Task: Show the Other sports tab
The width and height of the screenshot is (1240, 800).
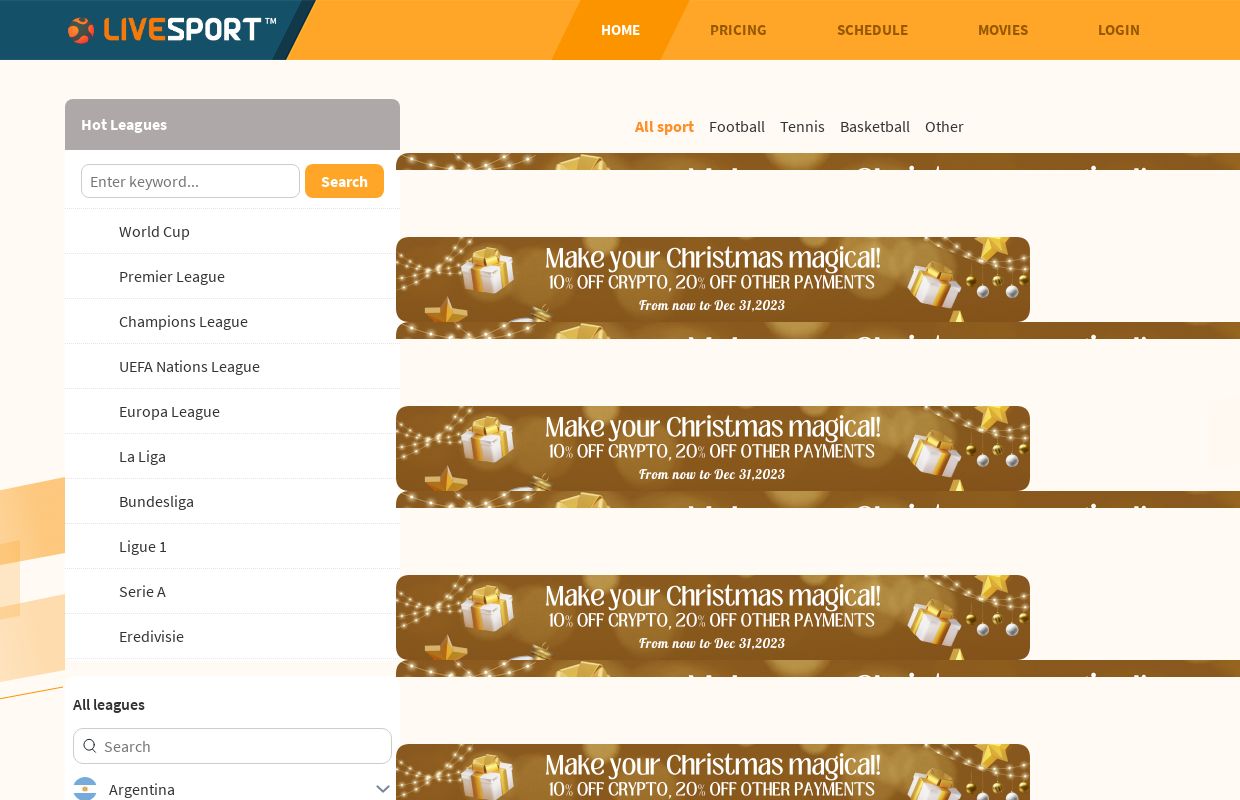Action: pyautogui.click(x=944, y=127)
